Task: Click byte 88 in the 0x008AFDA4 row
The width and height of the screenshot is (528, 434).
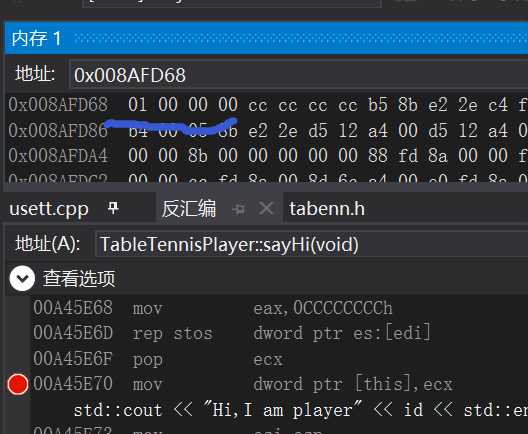Action: tap(377, 156)
